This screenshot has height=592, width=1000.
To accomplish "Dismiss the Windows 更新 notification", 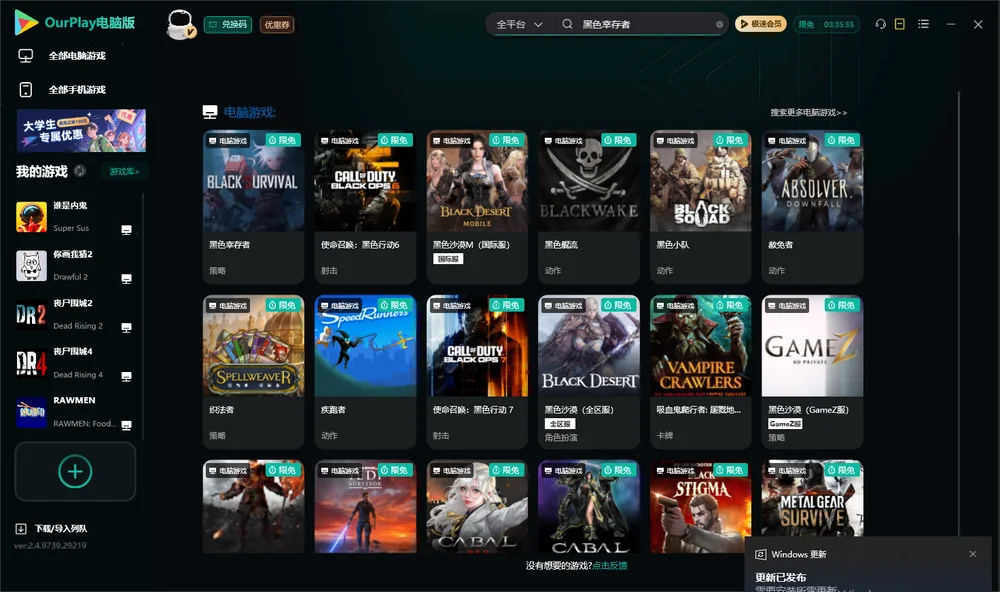I will point(973,554).
